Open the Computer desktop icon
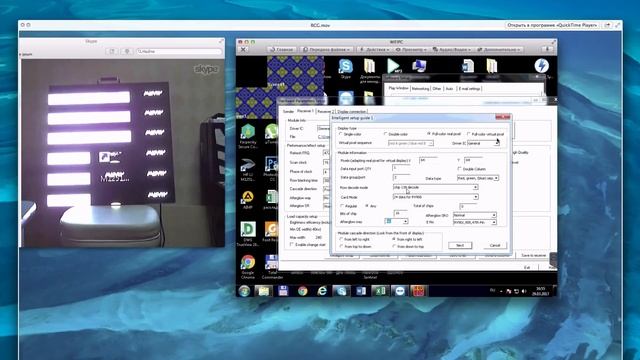The height and width of the screenshot is (360, 640). pyautogui.click(x=419, y=66)
